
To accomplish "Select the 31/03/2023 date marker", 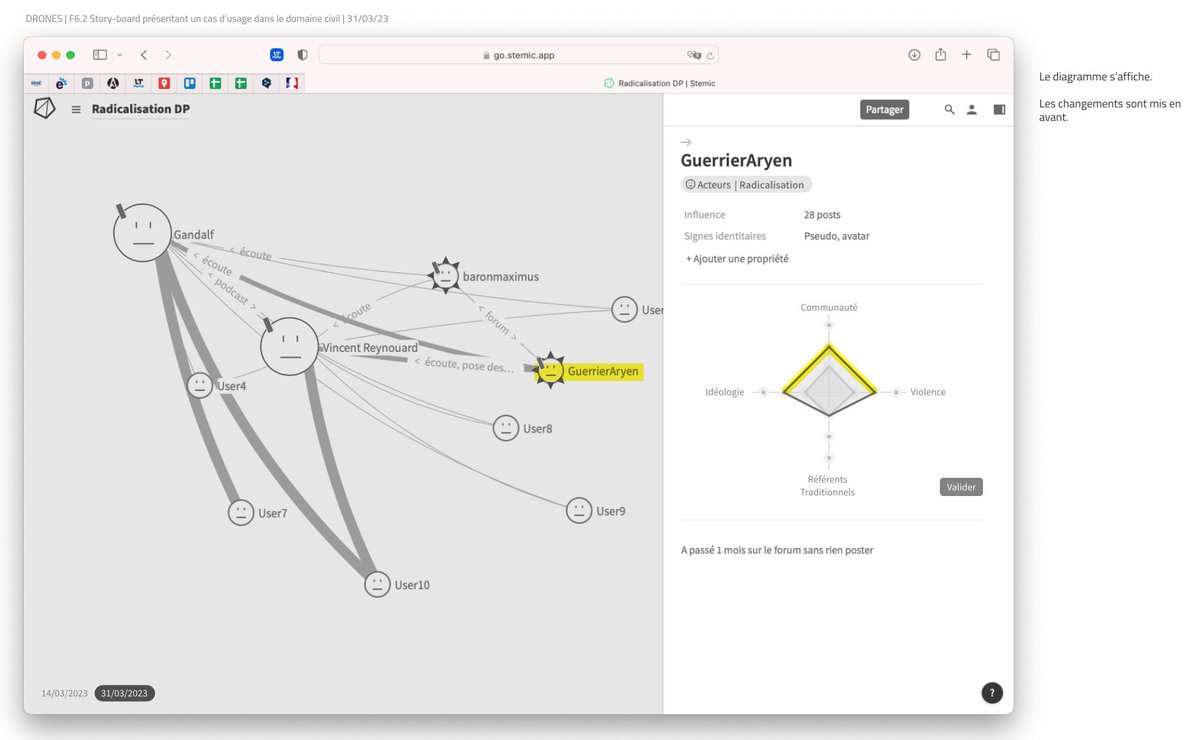I will coord(123,692).
